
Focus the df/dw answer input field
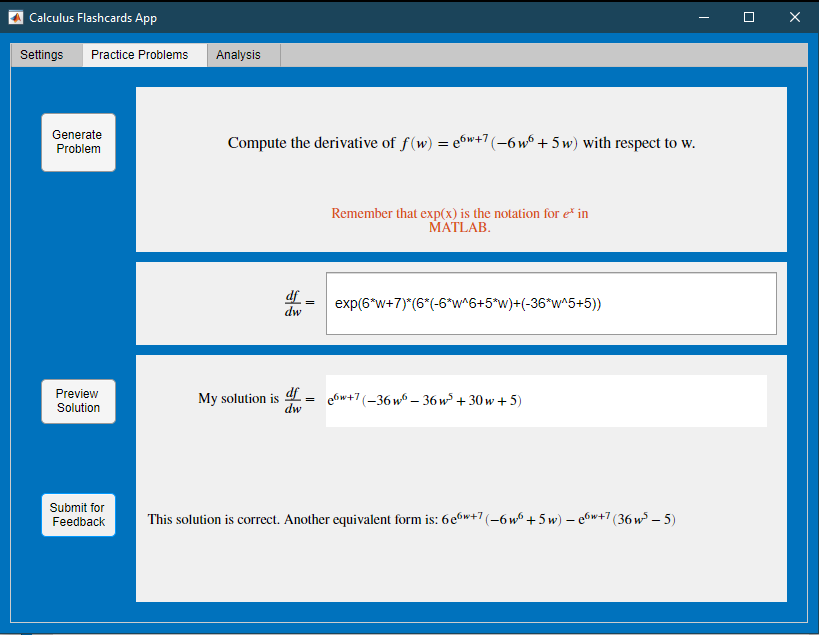[x=551, y=303]
